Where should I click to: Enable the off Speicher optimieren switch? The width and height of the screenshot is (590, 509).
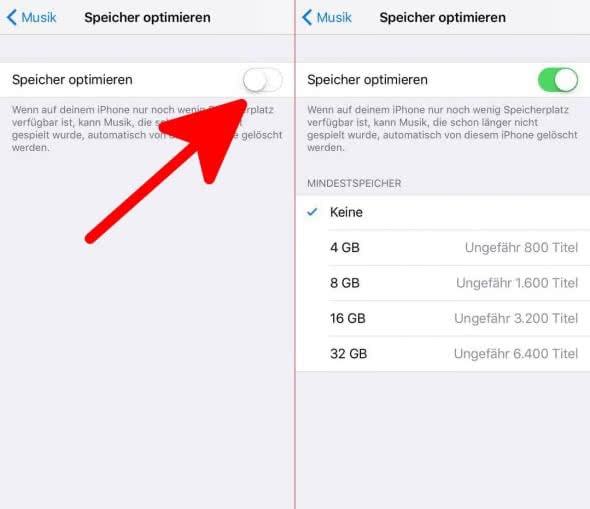click(x=262, y=80)
